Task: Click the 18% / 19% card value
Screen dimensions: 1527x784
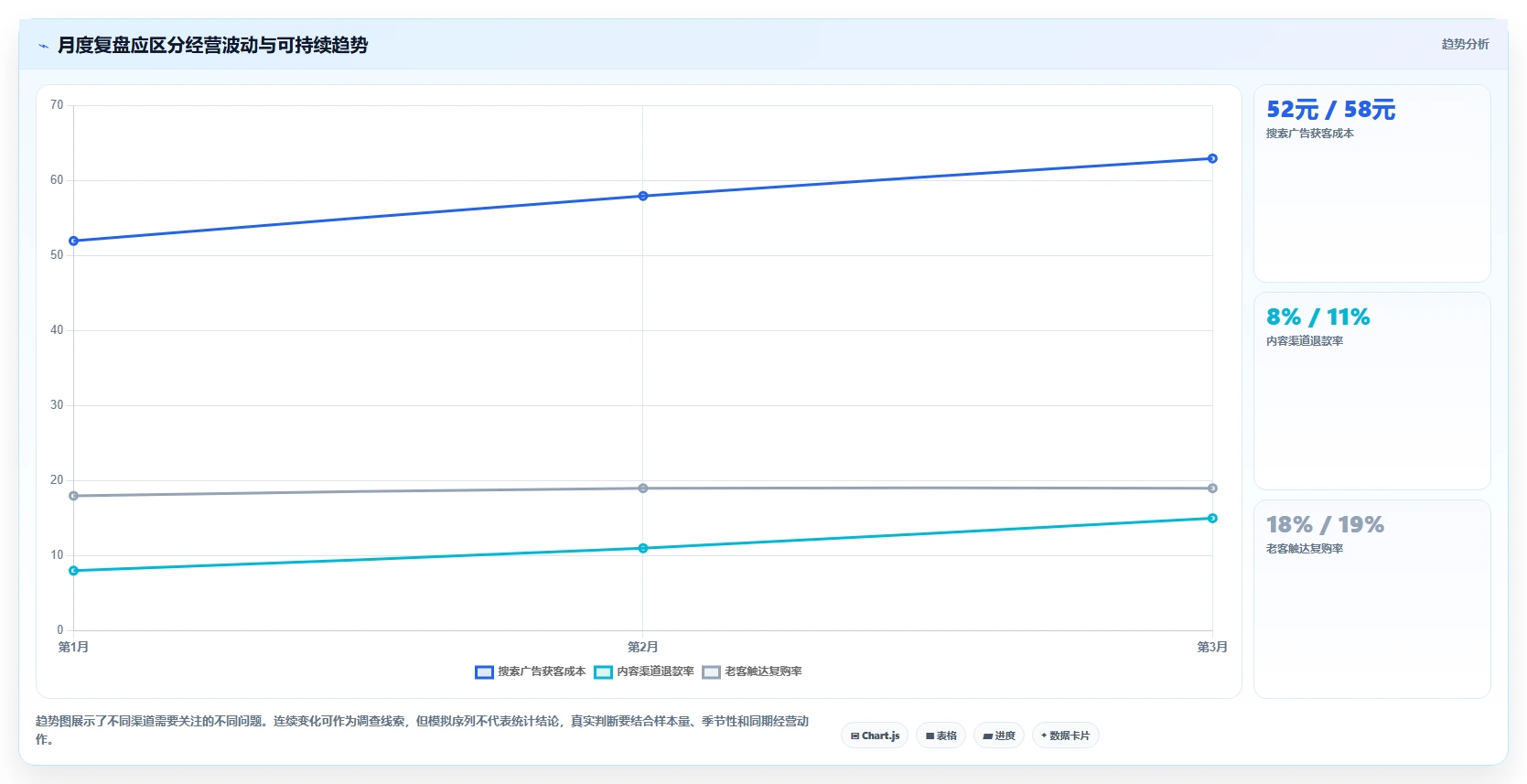Action: (x=1325, y=525)
